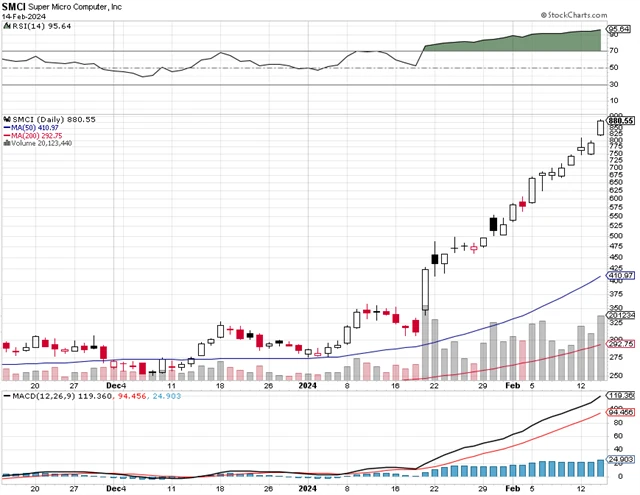Click the 50 level on the RSI axis

pos(613,67)
